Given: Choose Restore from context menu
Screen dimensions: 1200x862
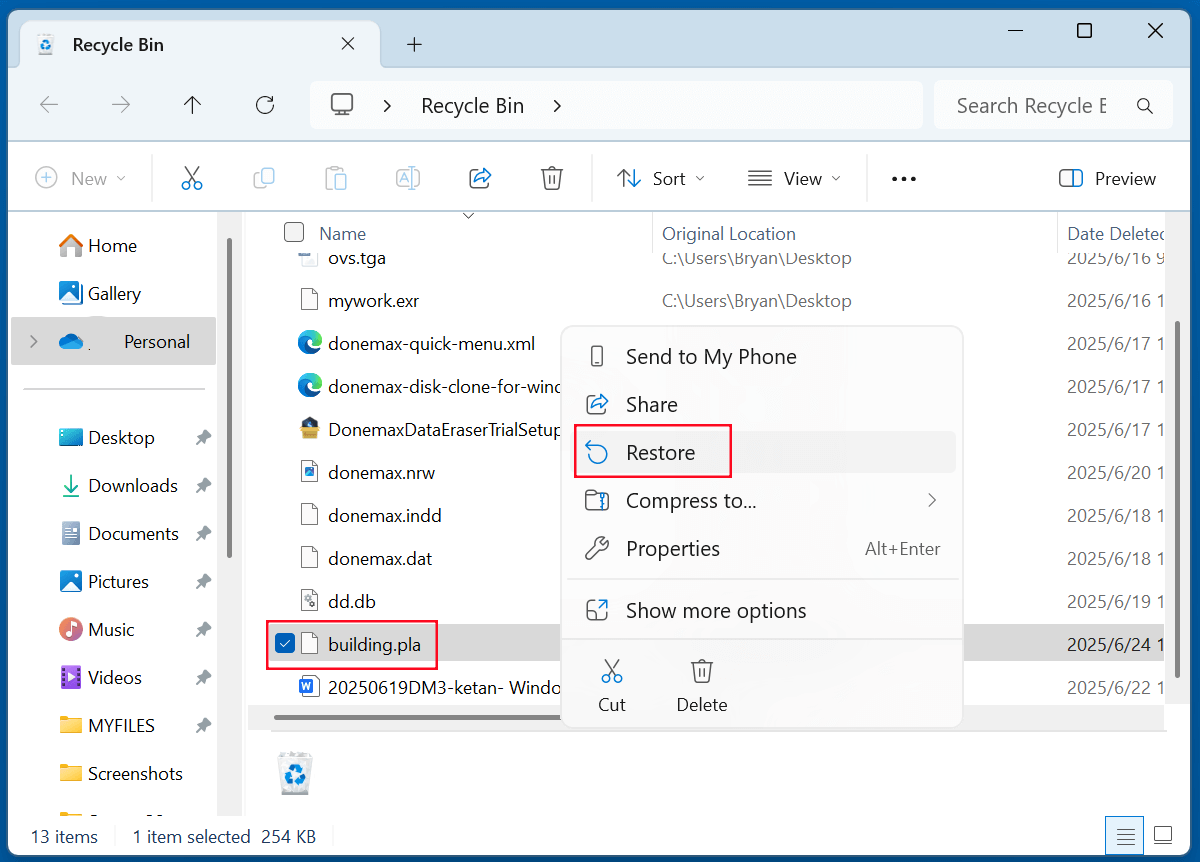Looking at the screenshot, I should [x=660, y=453].
